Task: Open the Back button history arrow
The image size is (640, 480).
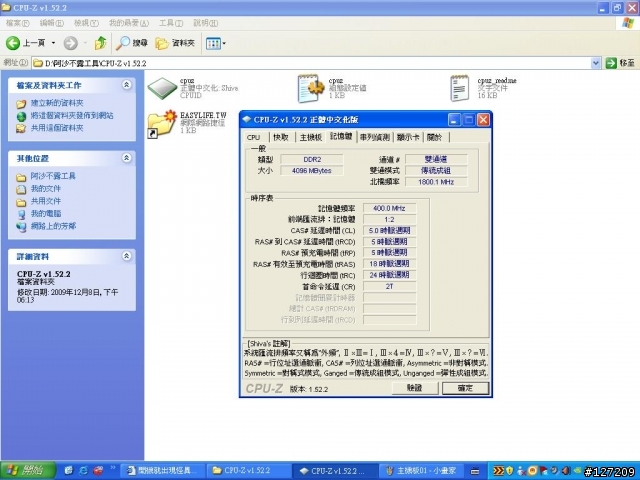Action: [x=53, y=43]
